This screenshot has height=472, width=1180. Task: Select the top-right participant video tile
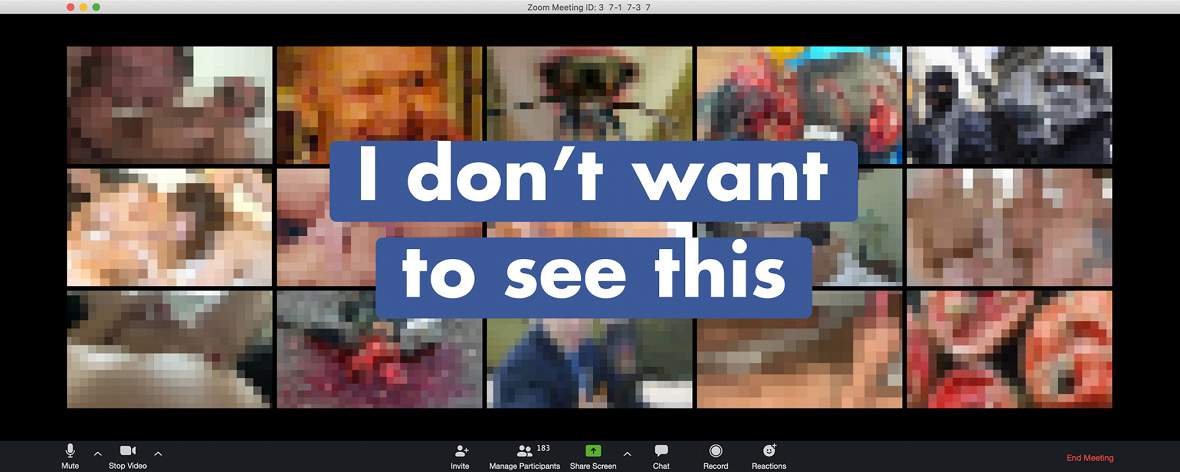pos(1009,105)
